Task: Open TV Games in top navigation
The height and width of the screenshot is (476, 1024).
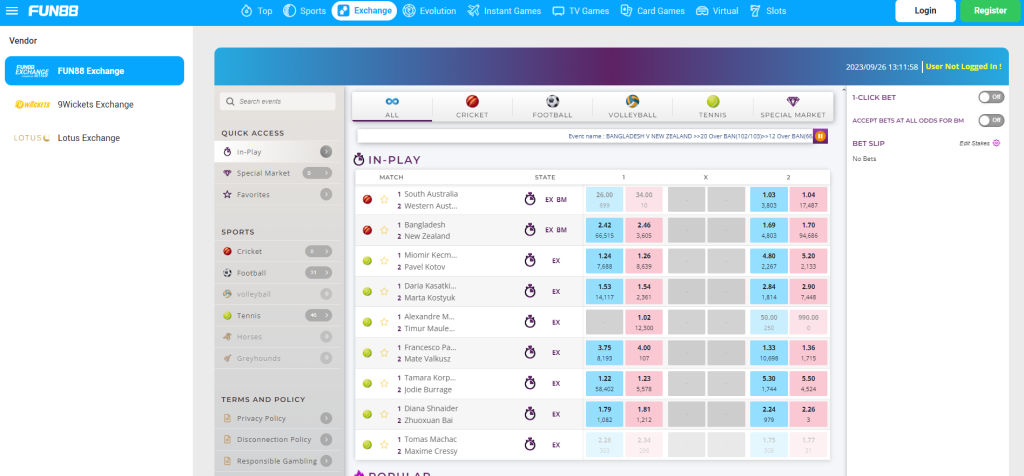Action: pos(581,11)
